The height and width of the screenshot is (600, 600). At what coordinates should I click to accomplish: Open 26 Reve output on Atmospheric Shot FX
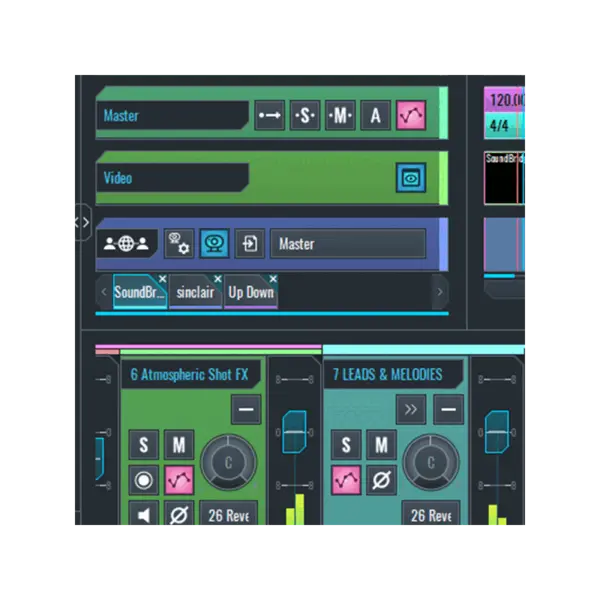(x=228, y=514)
